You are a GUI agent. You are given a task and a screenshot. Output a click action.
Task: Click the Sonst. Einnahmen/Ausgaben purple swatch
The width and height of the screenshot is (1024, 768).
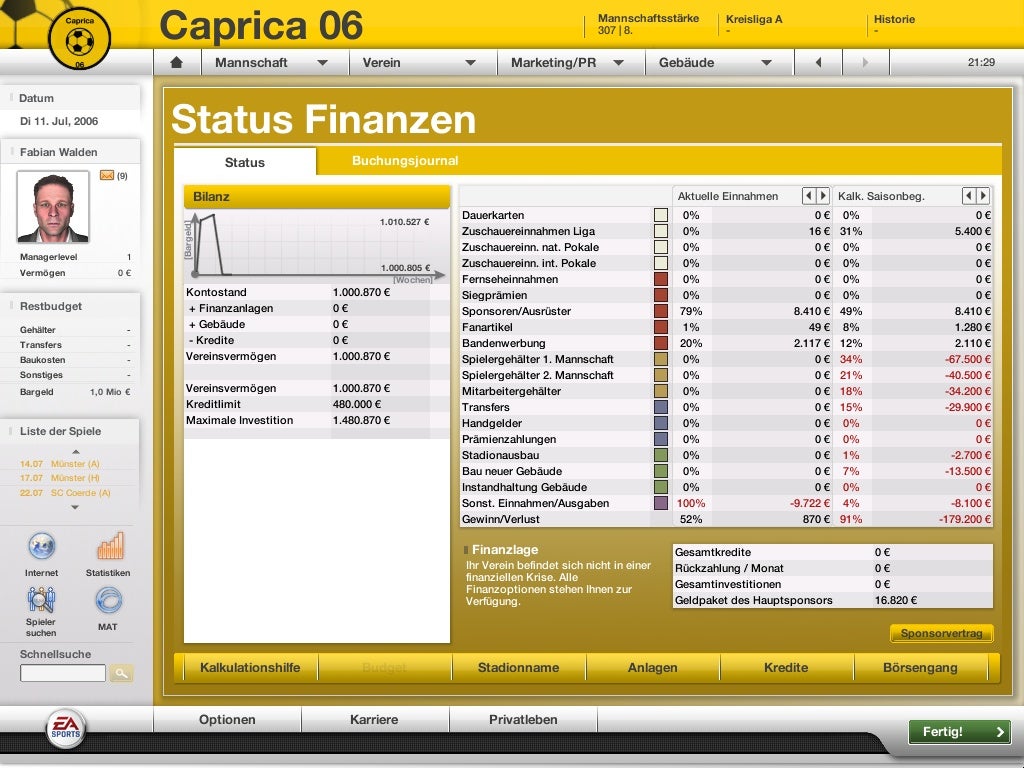coord(661,503)
